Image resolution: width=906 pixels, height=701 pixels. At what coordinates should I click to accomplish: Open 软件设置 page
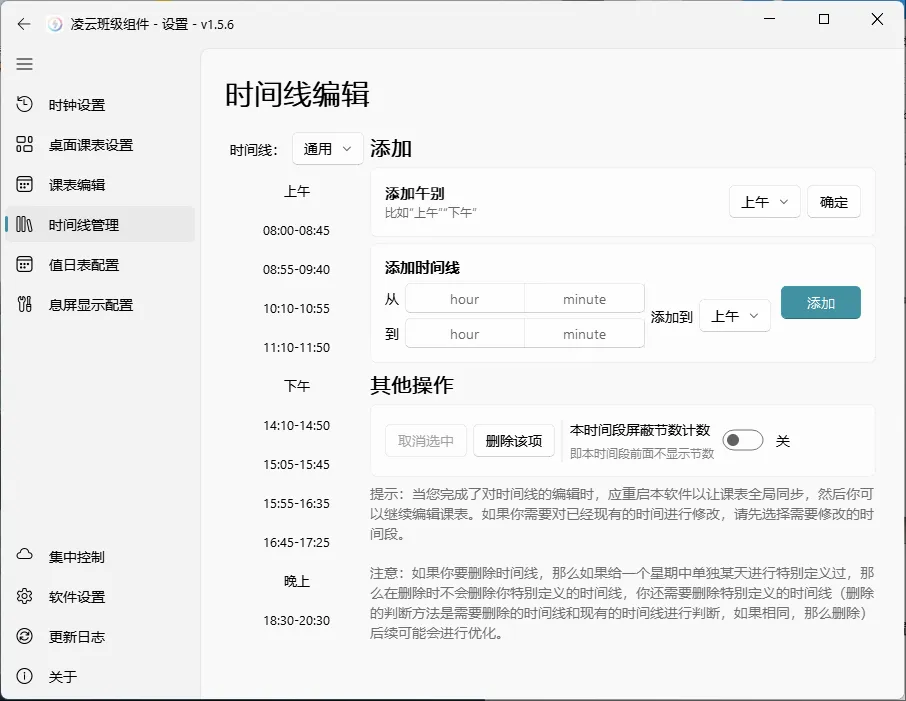pyautogui.click(x=100, y=596)
